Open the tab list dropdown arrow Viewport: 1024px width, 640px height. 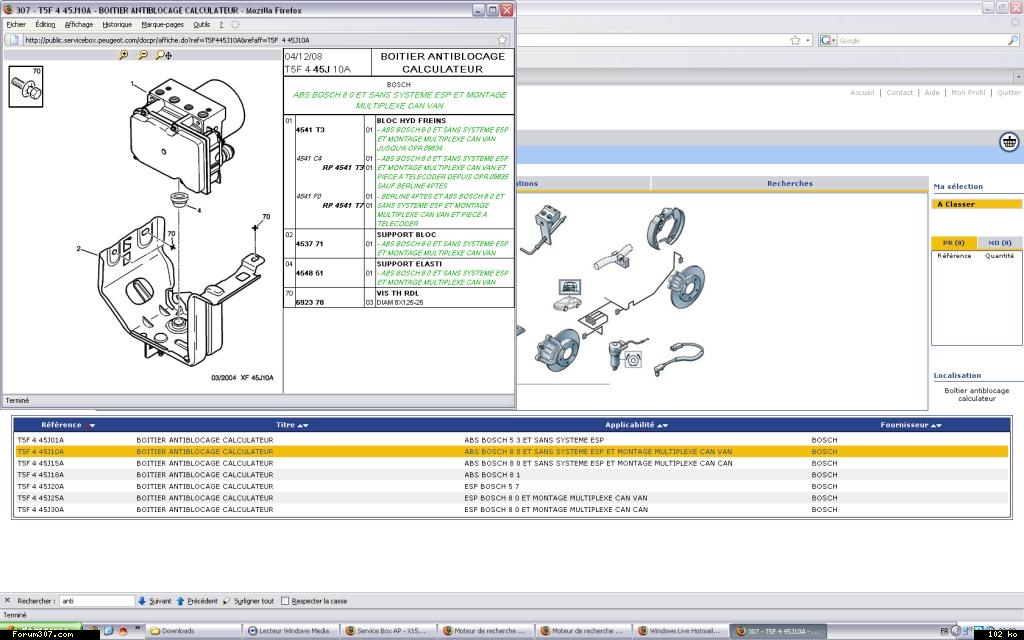pyautogui.click(x=1019, y=77)
